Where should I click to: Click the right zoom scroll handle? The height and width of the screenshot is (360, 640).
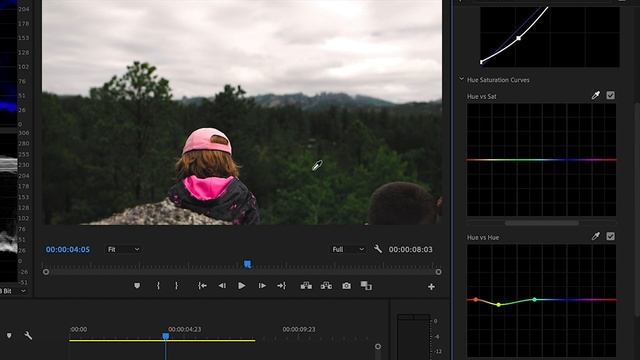(438, 272)
